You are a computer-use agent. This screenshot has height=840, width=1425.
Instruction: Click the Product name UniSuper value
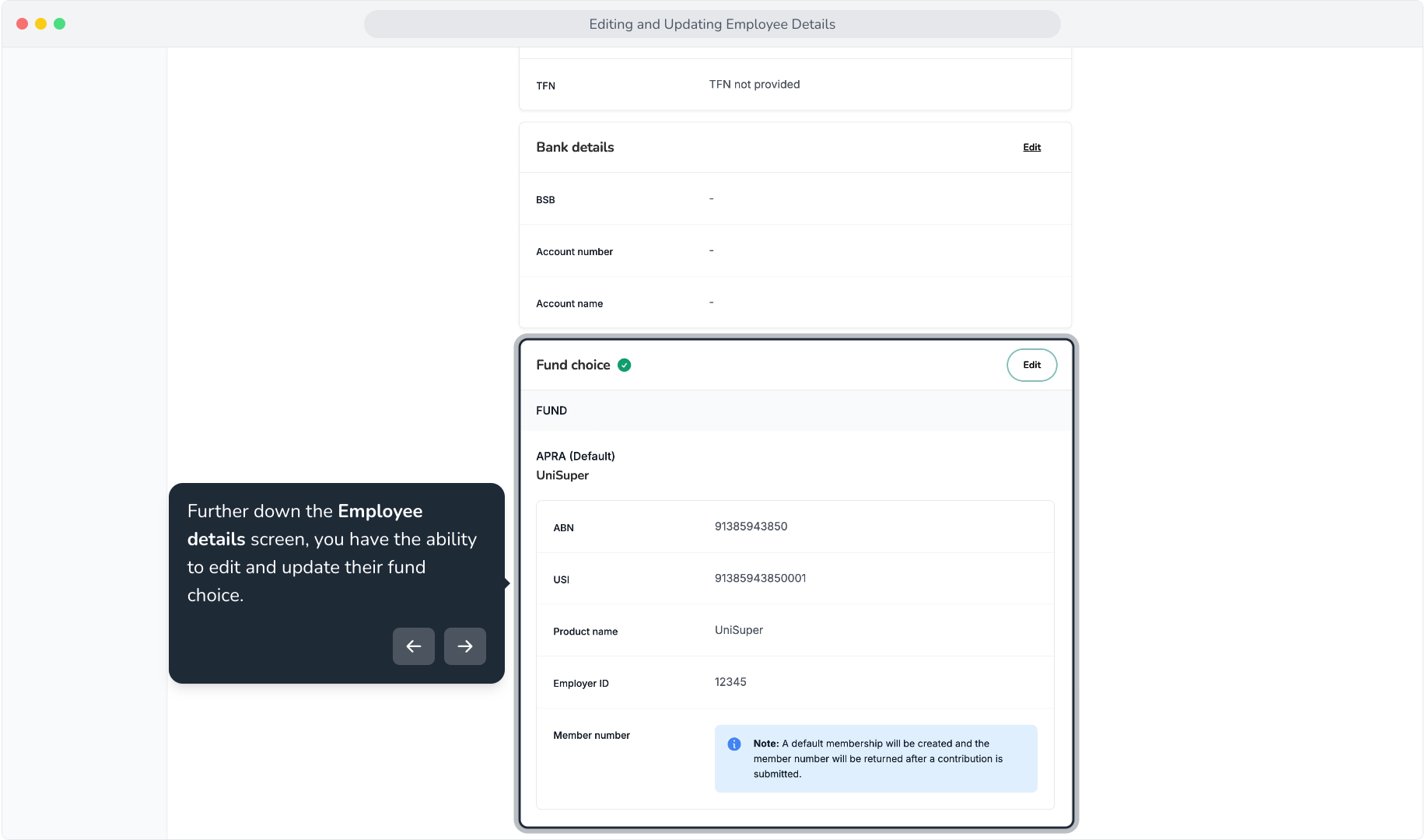click(x=739, y=630)
